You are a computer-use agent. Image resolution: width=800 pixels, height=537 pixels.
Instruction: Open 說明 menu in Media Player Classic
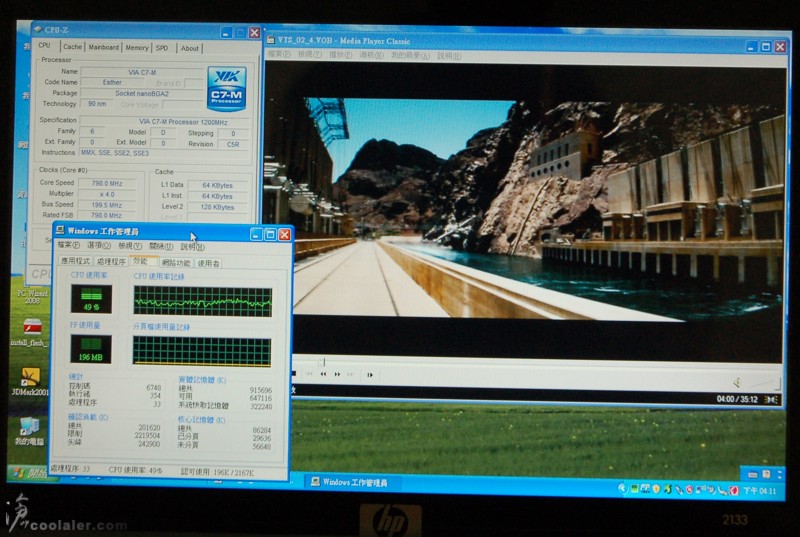pyautogui.click(x=449, y=56)
